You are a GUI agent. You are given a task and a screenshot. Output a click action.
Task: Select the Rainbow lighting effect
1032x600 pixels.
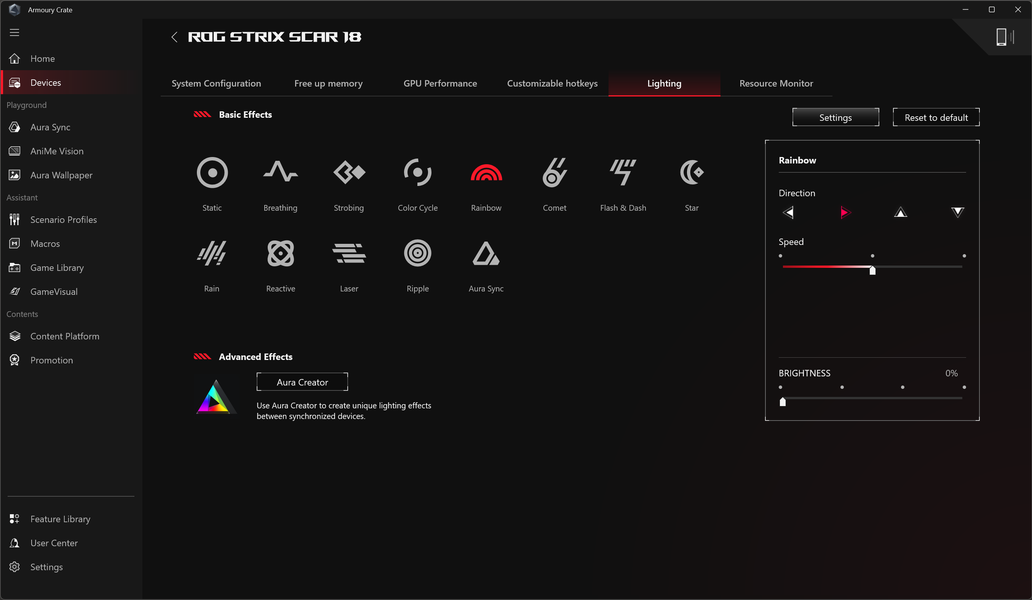point(486,173)
